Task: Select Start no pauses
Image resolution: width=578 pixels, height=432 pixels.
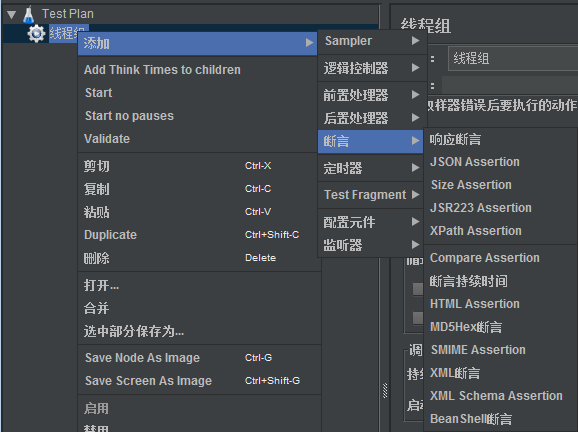Action: [x=198, y=116]
